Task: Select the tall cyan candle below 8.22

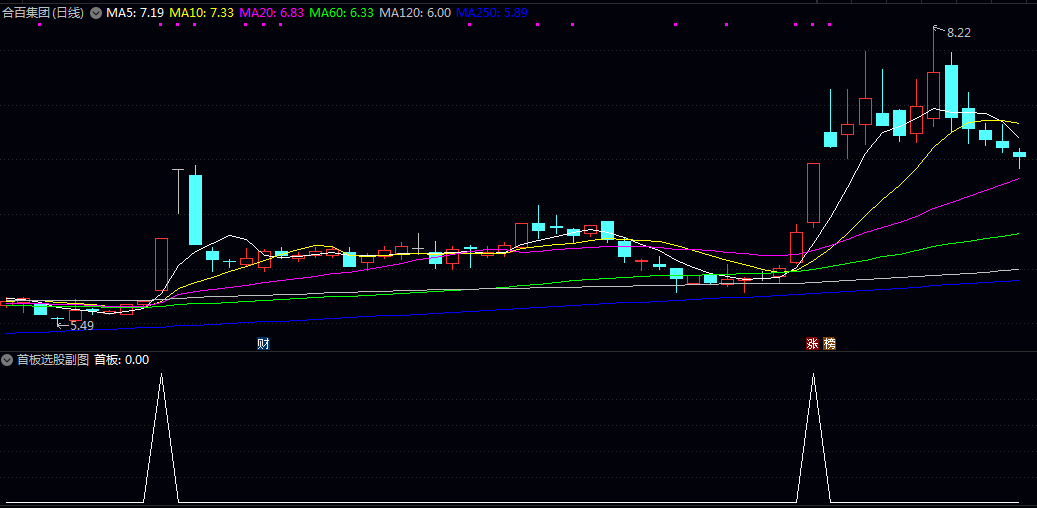Action: (x=951, y=92)
